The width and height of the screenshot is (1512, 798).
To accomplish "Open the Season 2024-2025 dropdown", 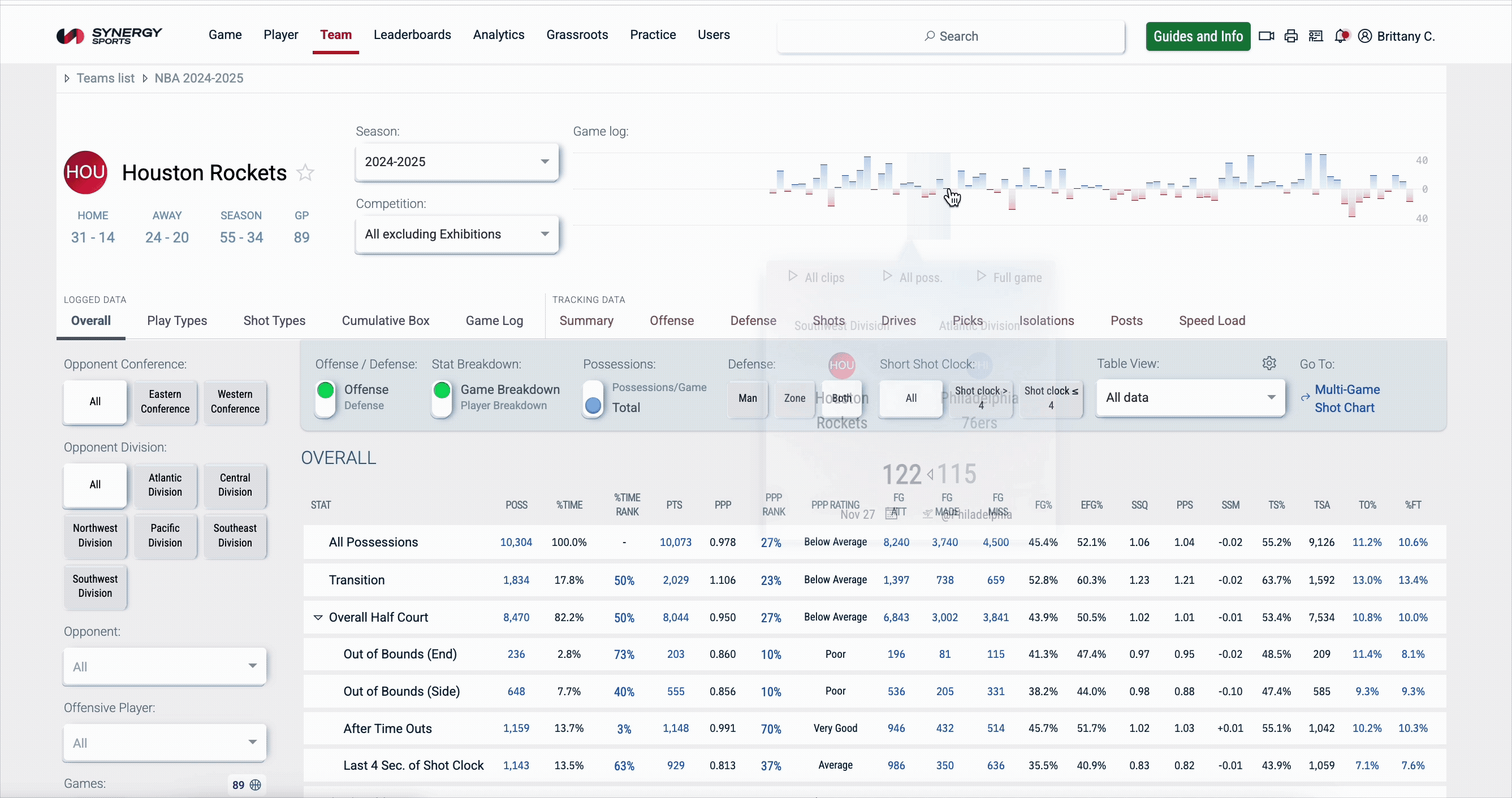I will coord(457,162).
